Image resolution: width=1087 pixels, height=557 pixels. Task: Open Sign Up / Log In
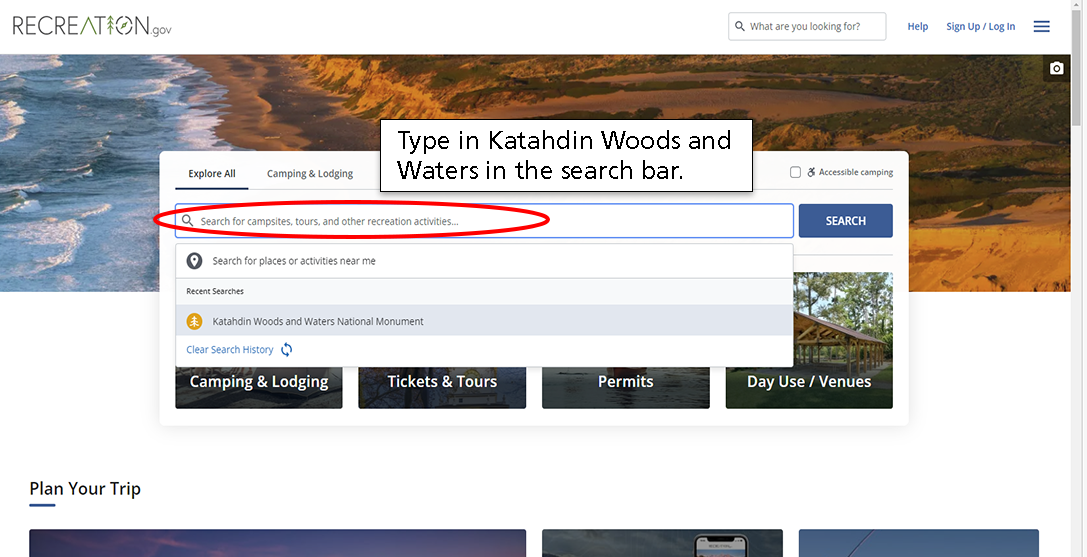click(980, 26)
